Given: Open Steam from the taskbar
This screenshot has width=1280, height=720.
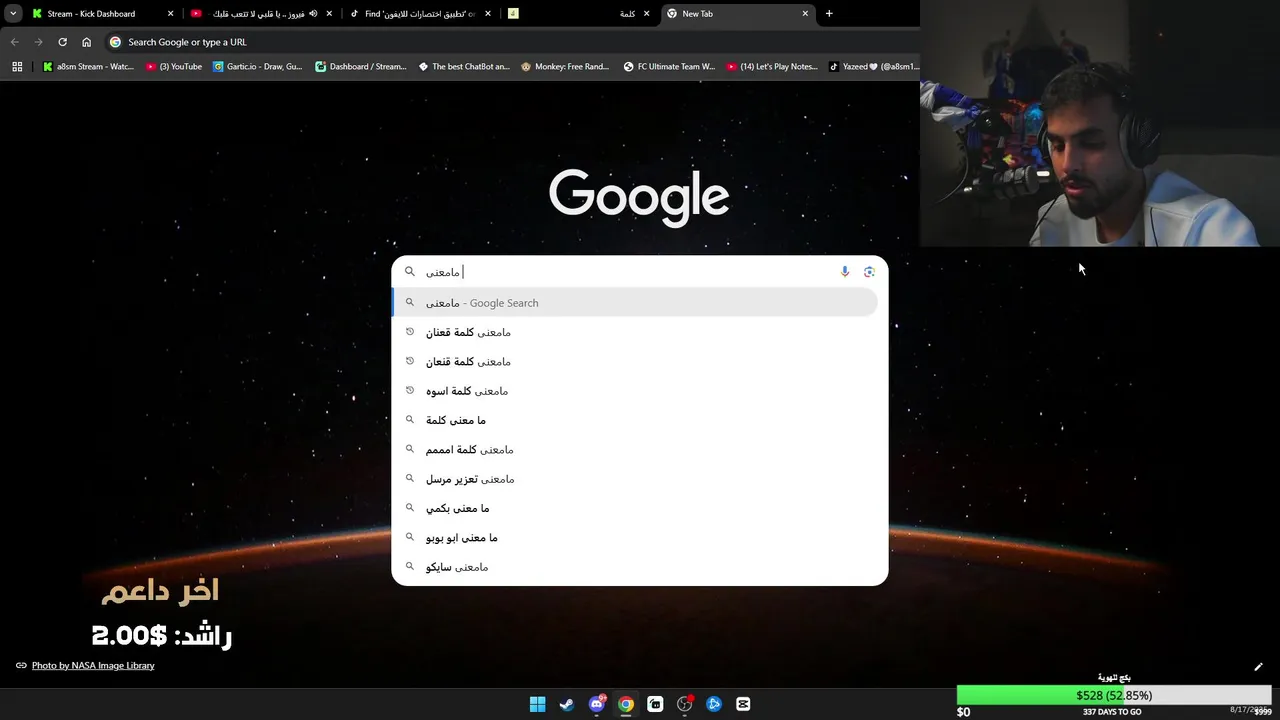Looking at the screenshot, I should [567, 704].
